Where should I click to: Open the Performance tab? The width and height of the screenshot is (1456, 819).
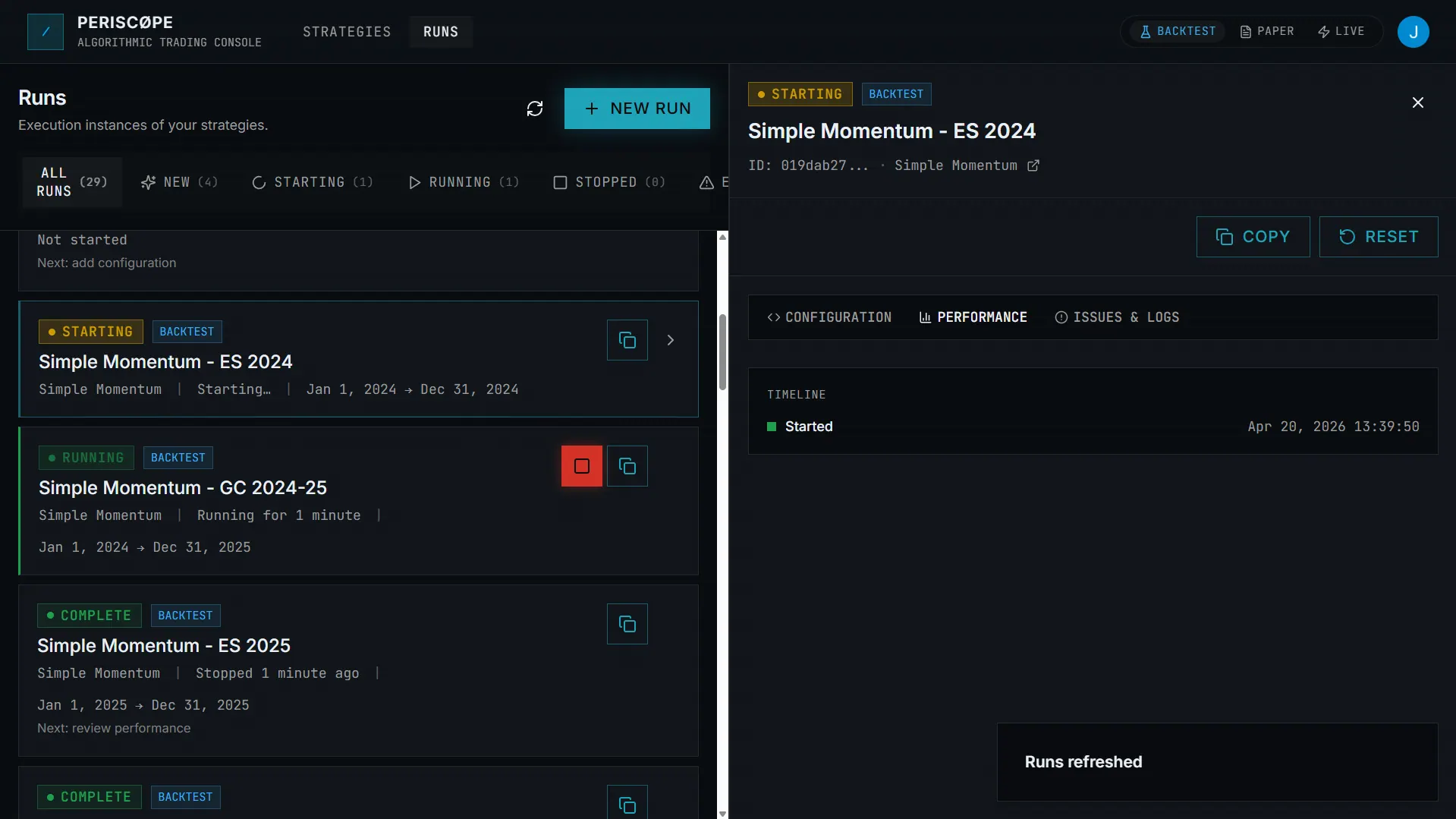coord(973,317)
